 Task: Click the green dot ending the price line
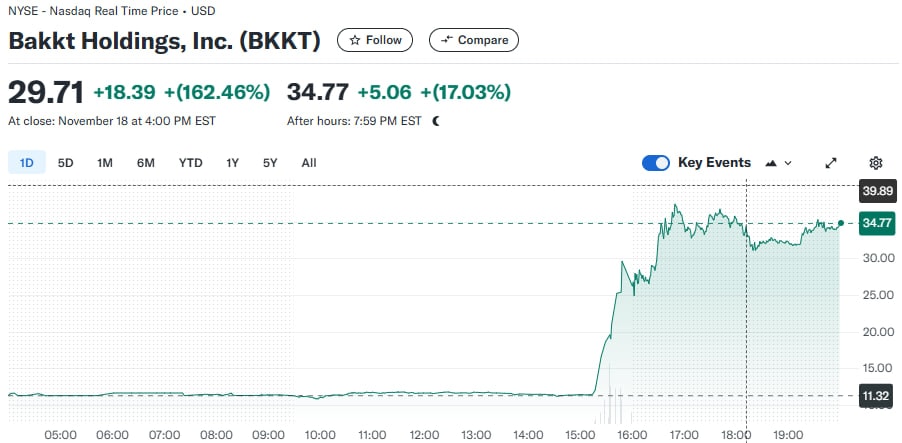tap(841, 223)
